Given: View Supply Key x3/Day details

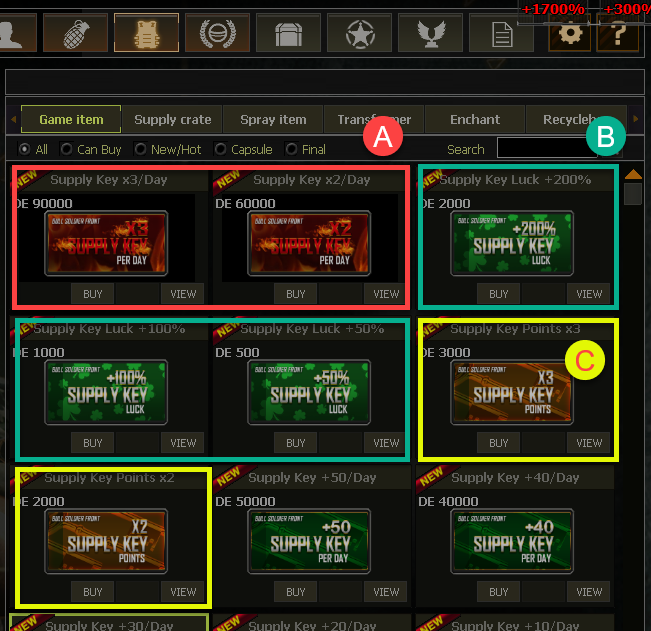Looking at the screenshot, I should tap(183, 294).
